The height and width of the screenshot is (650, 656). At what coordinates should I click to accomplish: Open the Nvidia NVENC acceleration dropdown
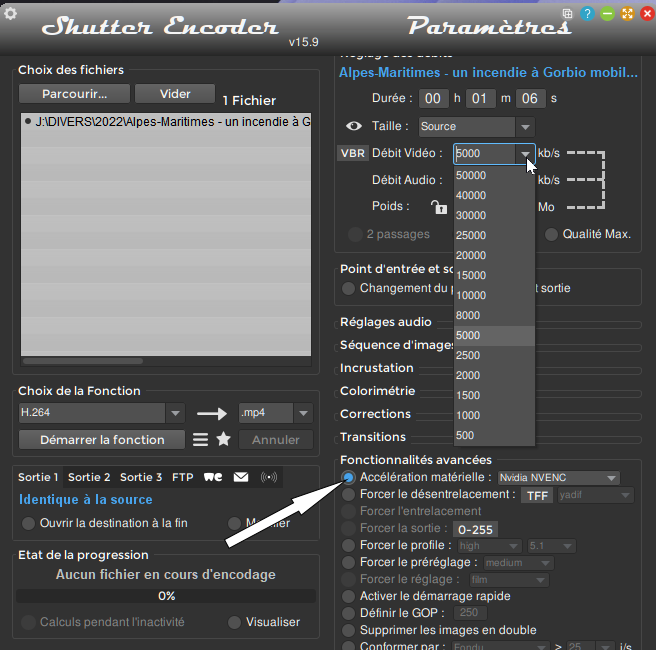pos(559,477)
